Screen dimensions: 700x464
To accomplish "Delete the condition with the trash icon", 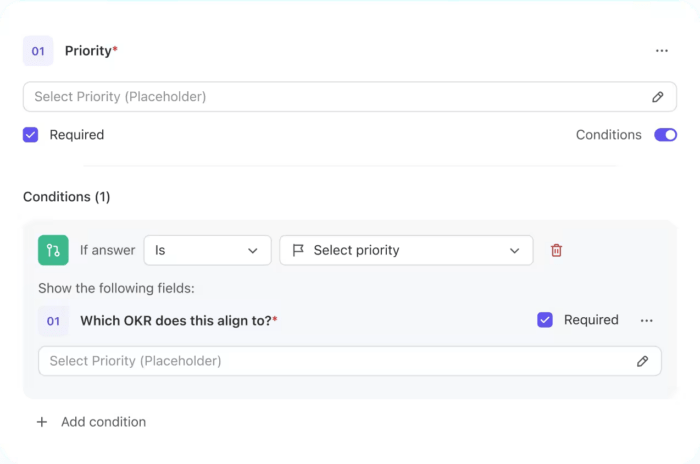I will click(x=556, y=250).
